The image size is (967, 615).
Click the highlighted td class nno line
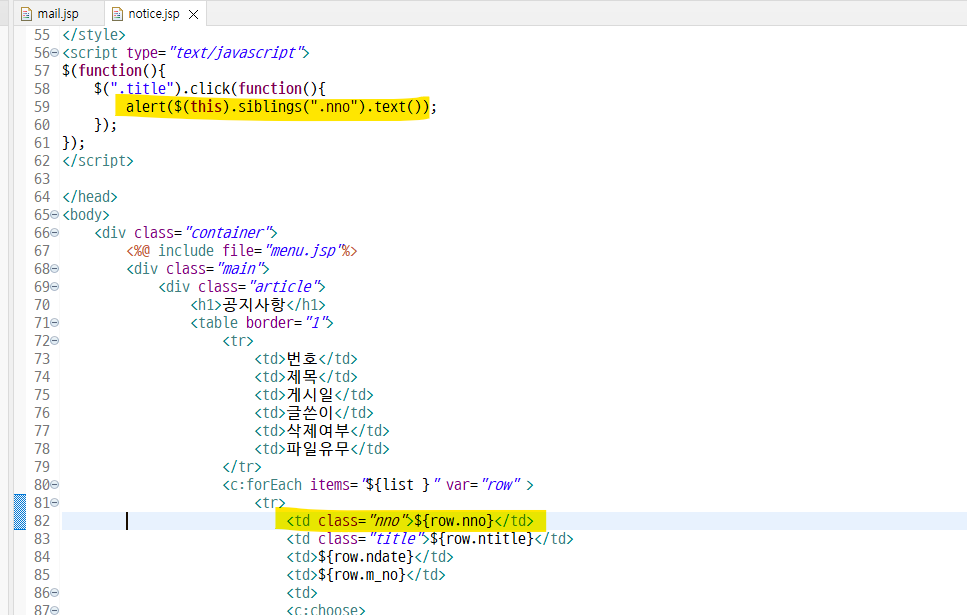point(410,521)
